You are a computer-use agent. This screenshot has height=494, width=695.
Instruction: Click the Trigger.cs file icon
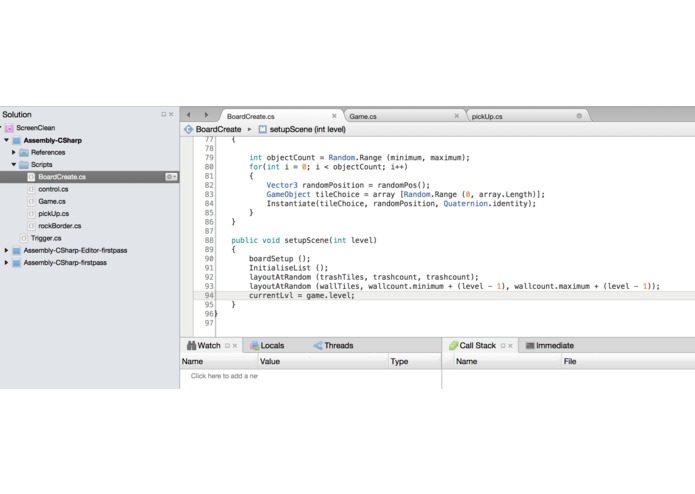click(24, 238)
